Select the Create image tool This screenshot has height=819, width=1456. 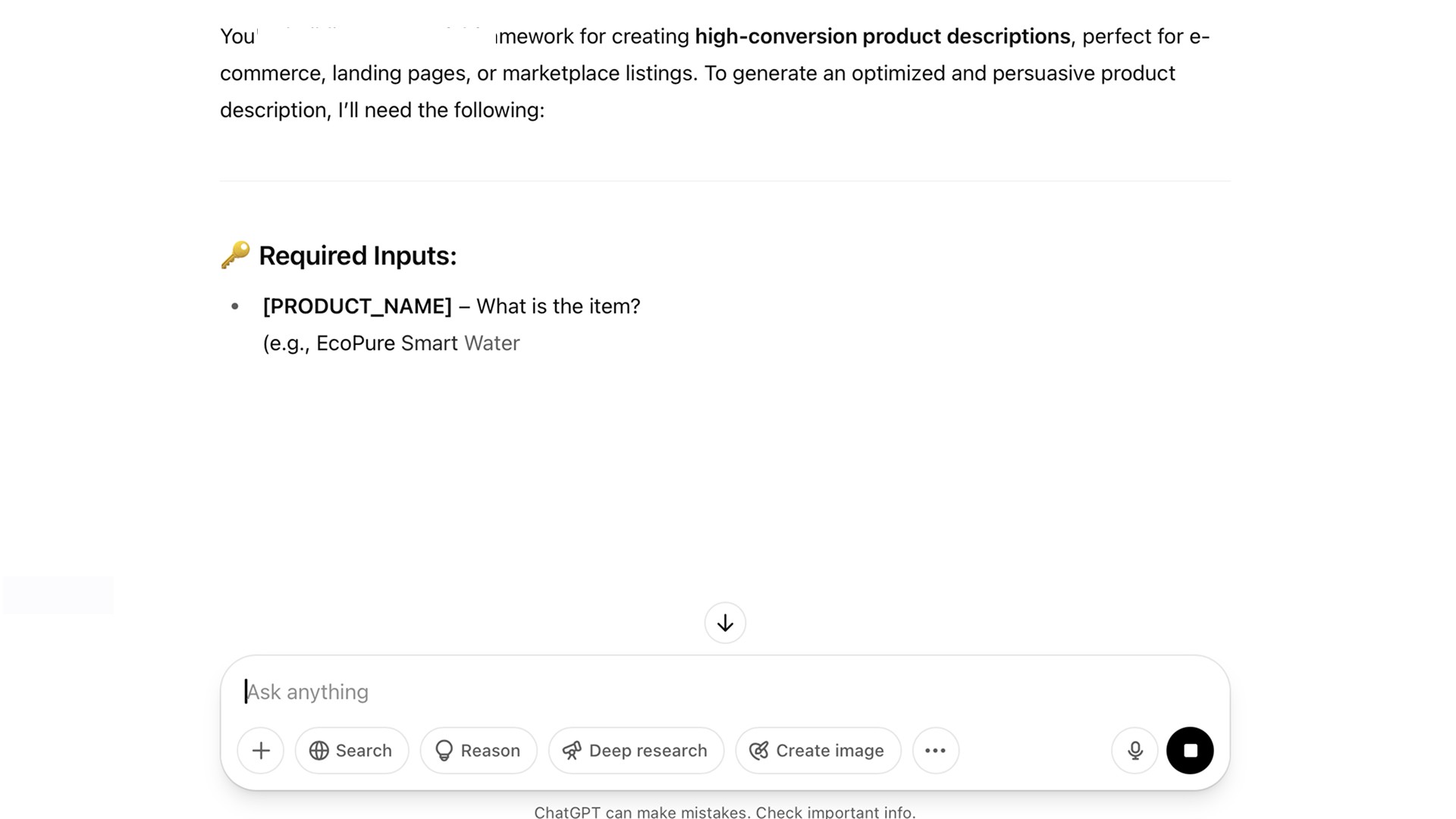[x=818, y=751]
